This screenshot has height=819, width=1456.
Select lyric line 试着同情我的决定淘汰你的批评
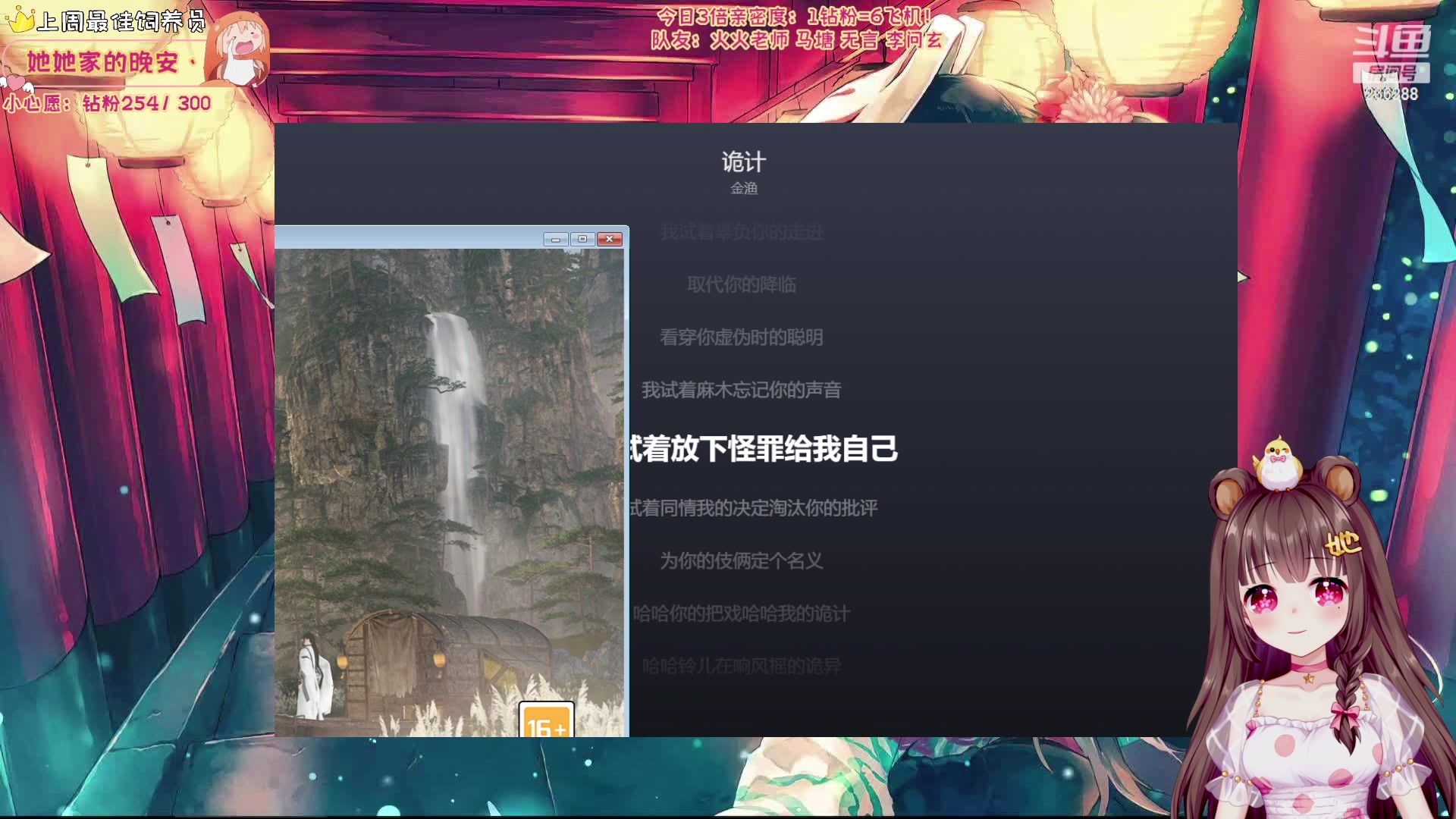pyautogui.click(x=754, y=508)
